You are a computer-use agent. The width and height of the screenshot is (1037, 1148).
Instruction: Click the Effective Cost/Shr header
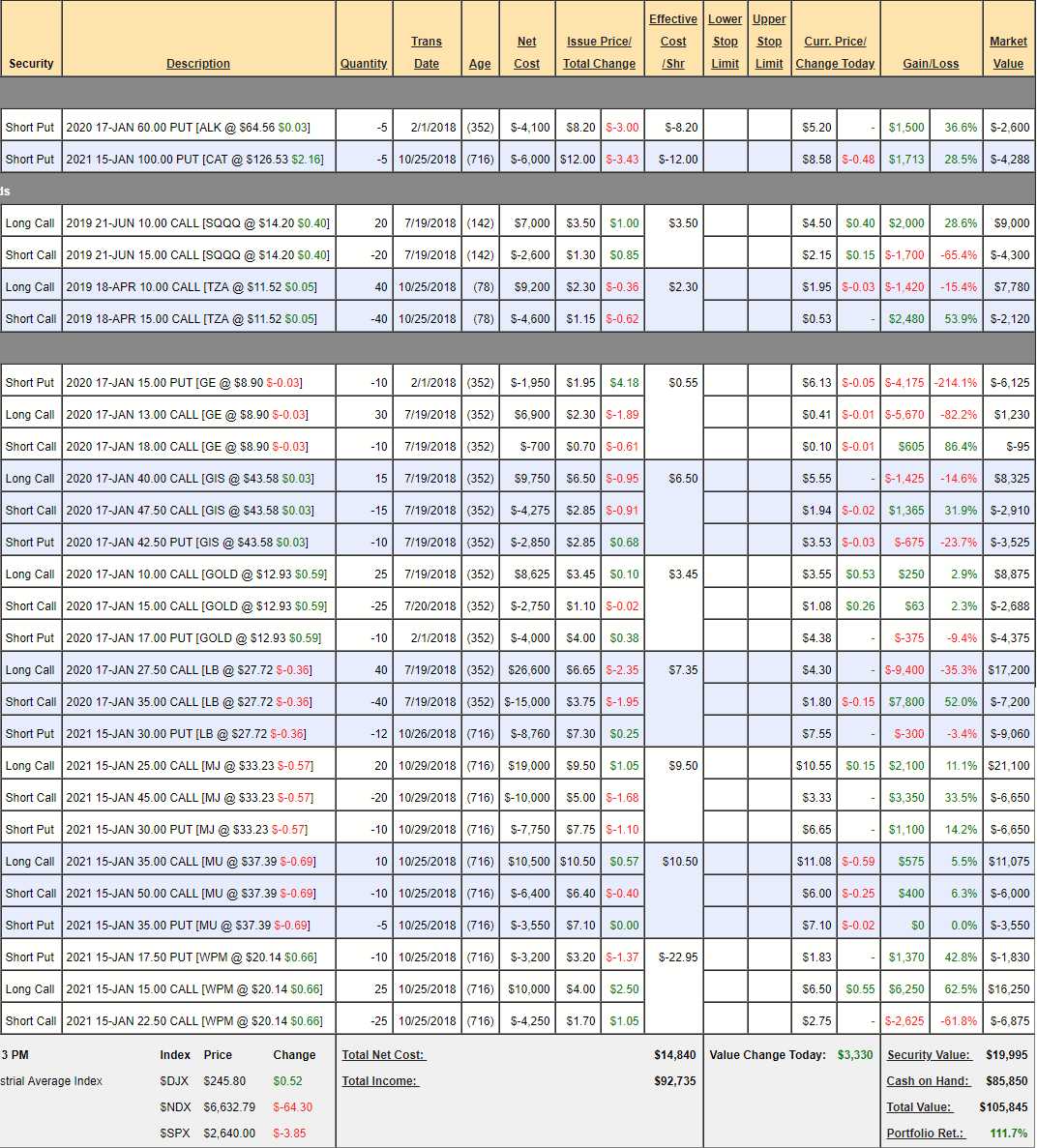673,42
